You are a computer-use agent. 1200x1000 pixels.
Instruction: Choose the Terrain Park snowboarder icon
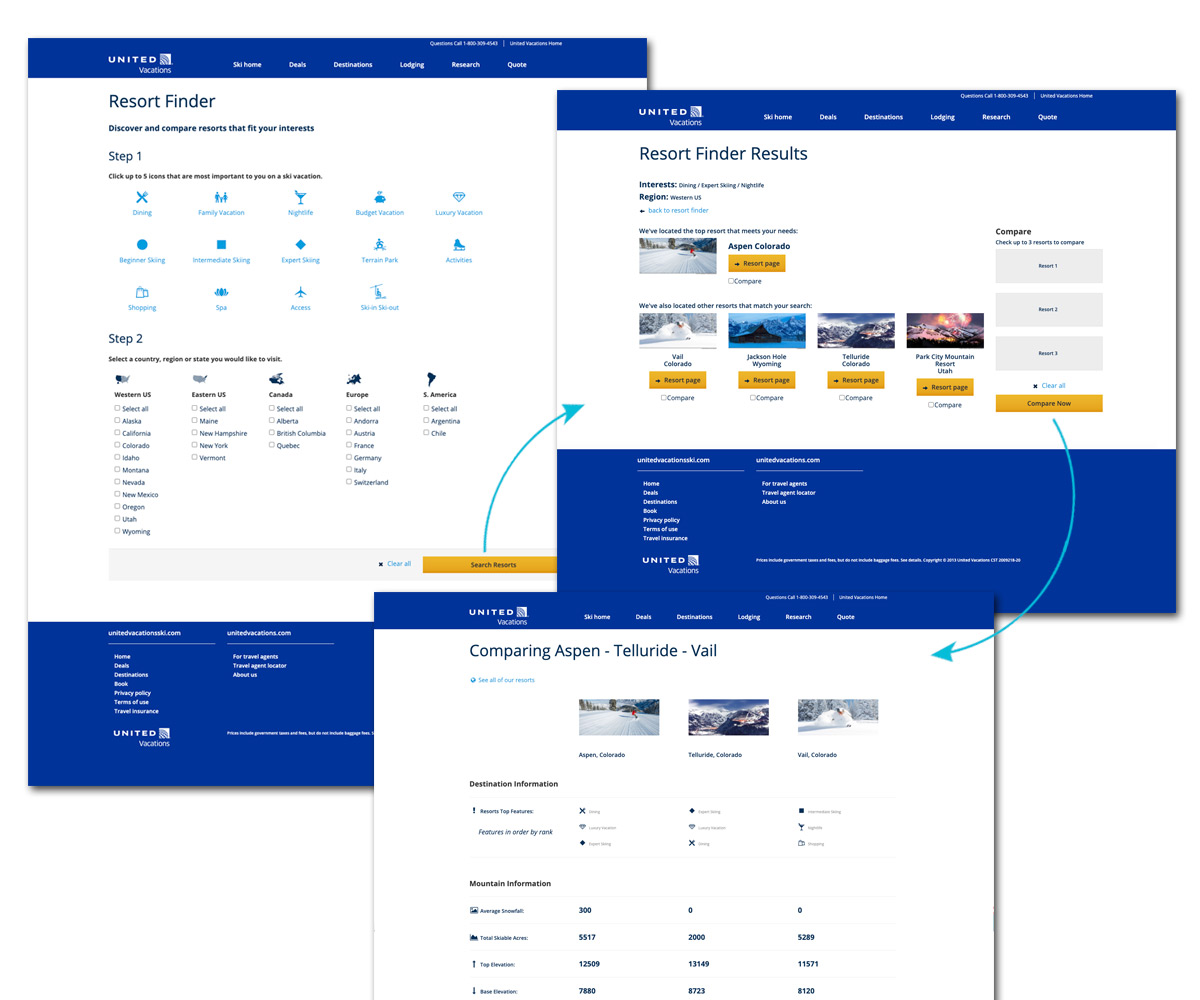click(x=380, y=244)
